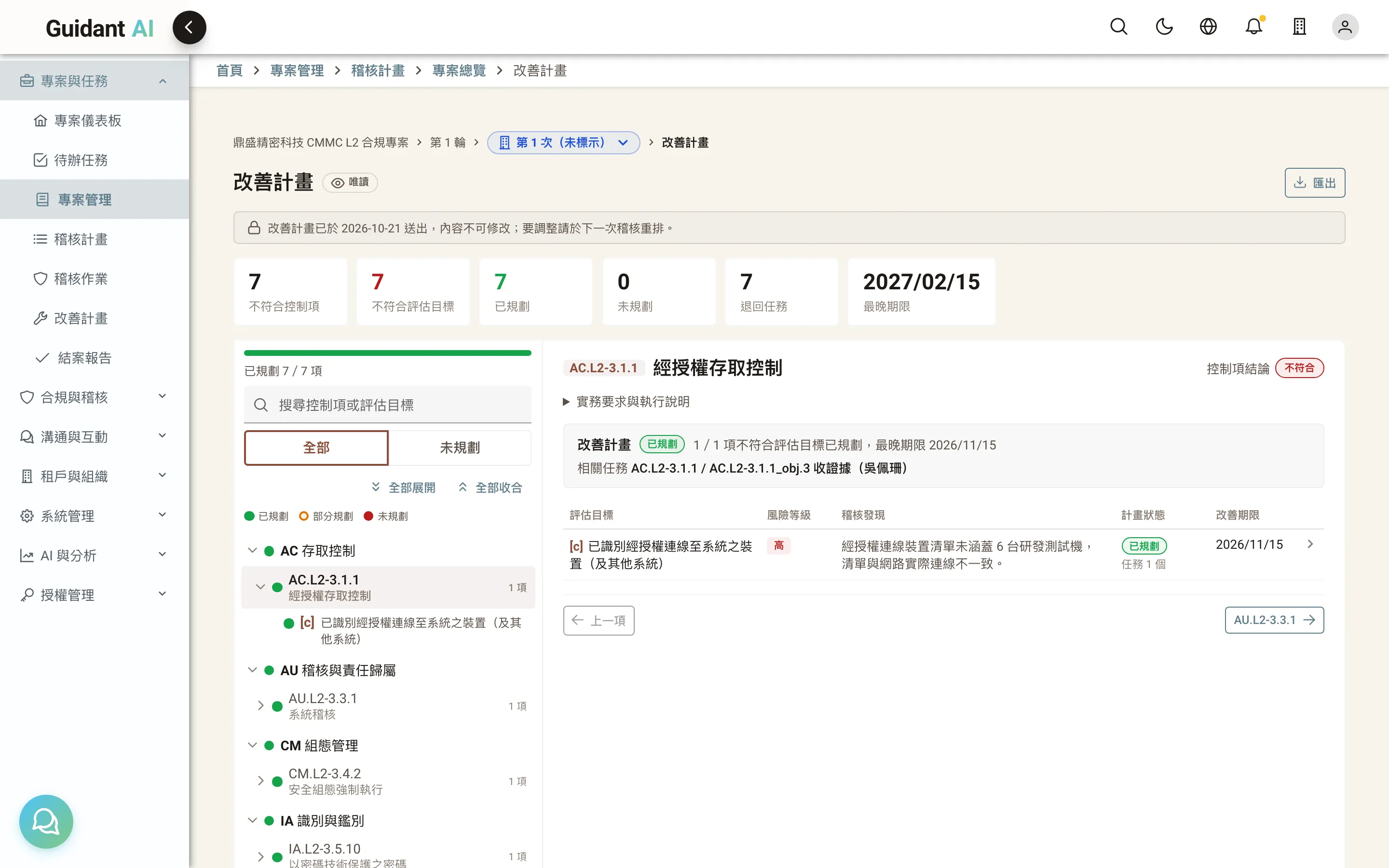
Task: Expand 溝通與互動 sidebar group
Action: pyautogui.click(x=94, y=437)
